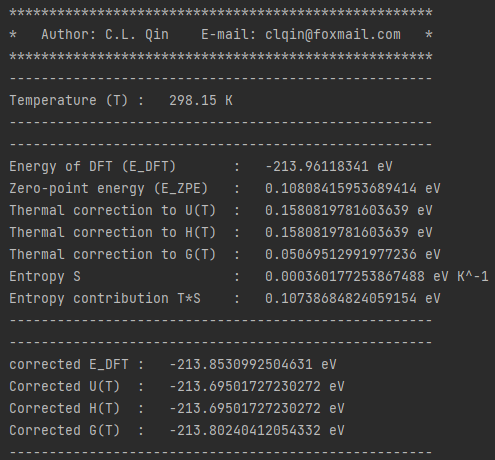This screenshot has width=495, height=460.
Task: Click the Temperature 298.15 K value
Action: click(x=201, y=100)
